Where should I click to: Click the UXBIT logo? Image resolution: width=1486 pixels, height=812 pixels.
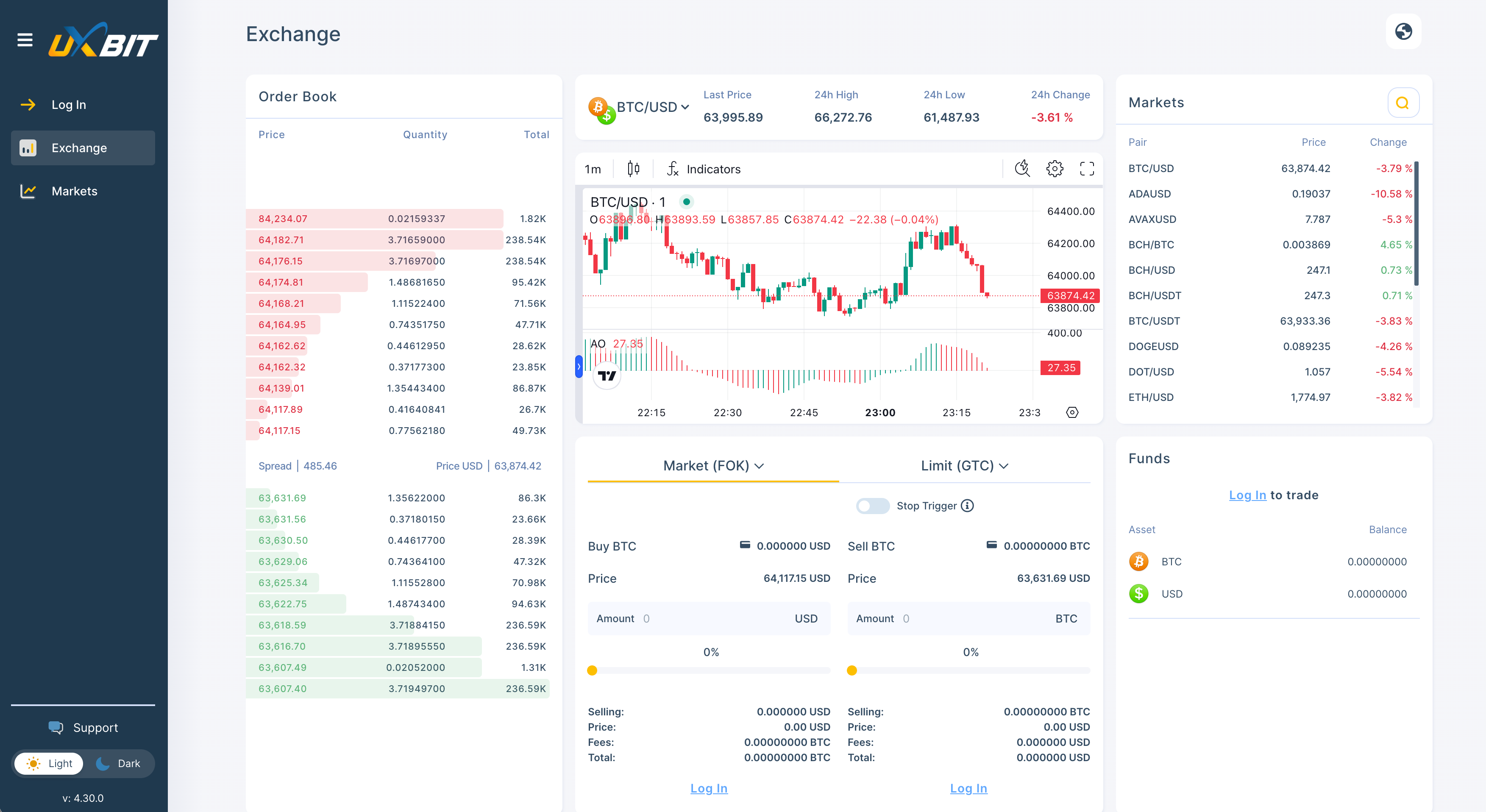103,40
